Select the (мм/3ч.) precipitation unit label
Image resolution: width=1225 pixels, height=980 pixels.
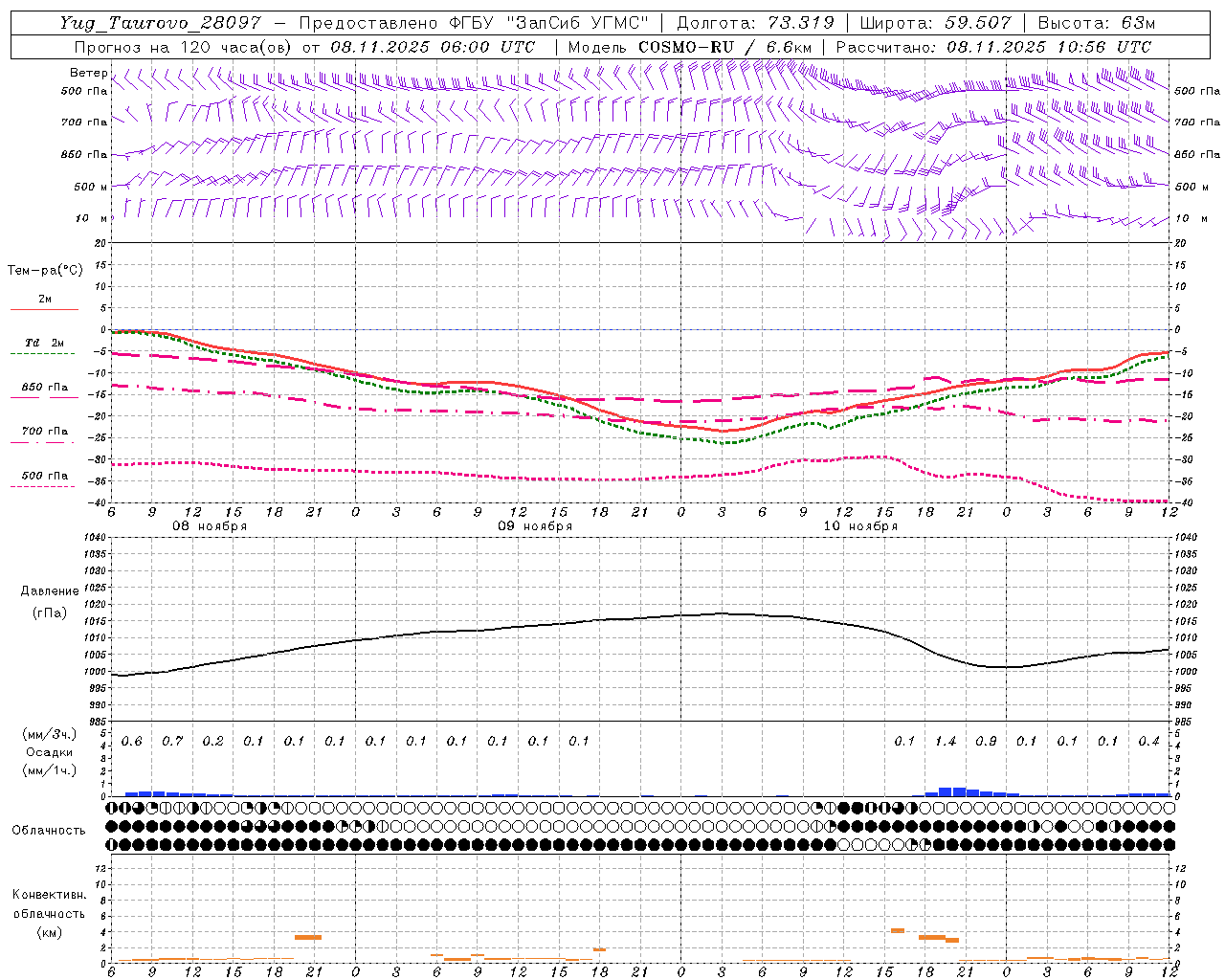tap(50, 734)
